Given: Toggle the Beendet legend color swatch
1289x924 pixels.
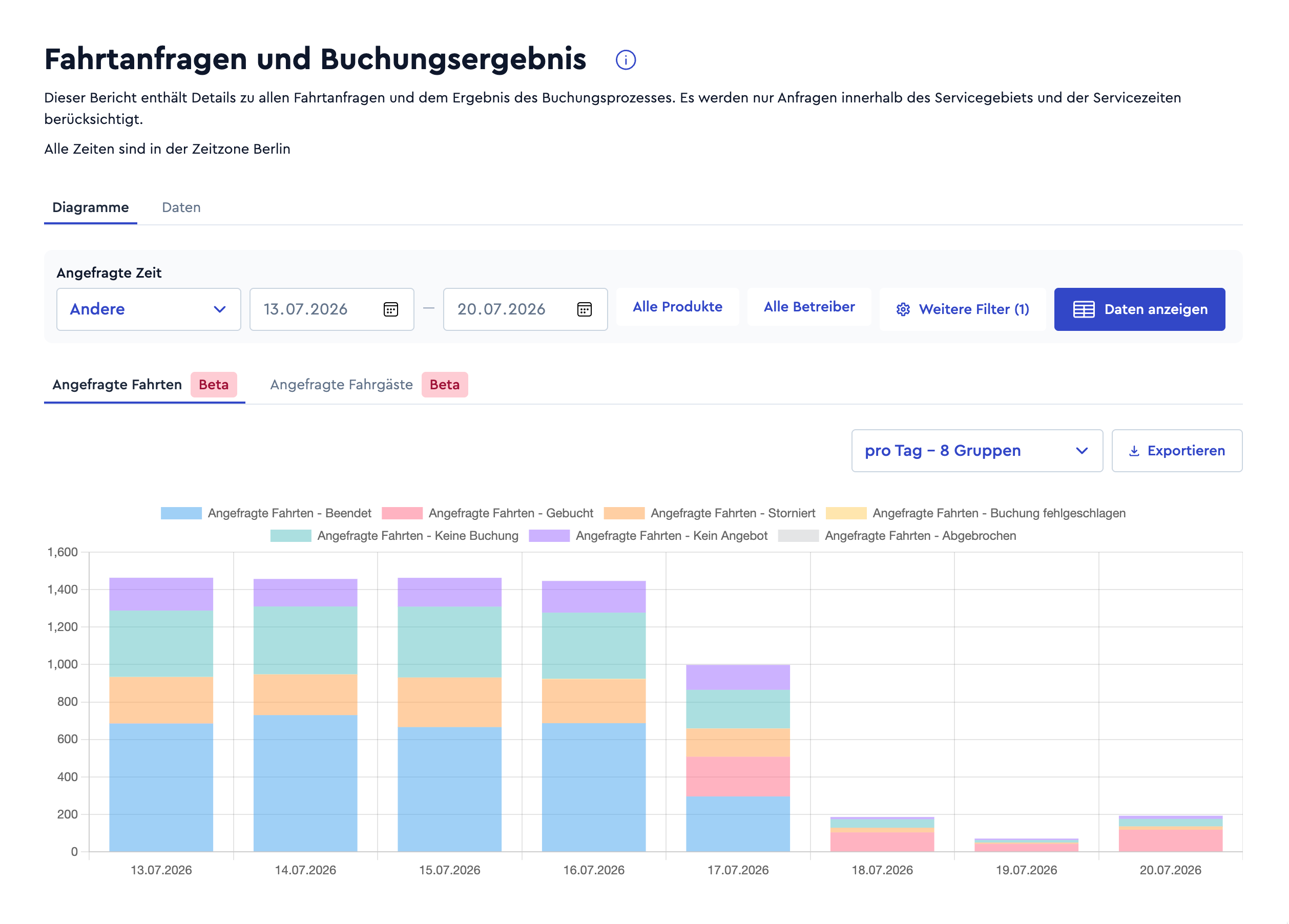Looking at the screenshot, I should coord(181,513).
